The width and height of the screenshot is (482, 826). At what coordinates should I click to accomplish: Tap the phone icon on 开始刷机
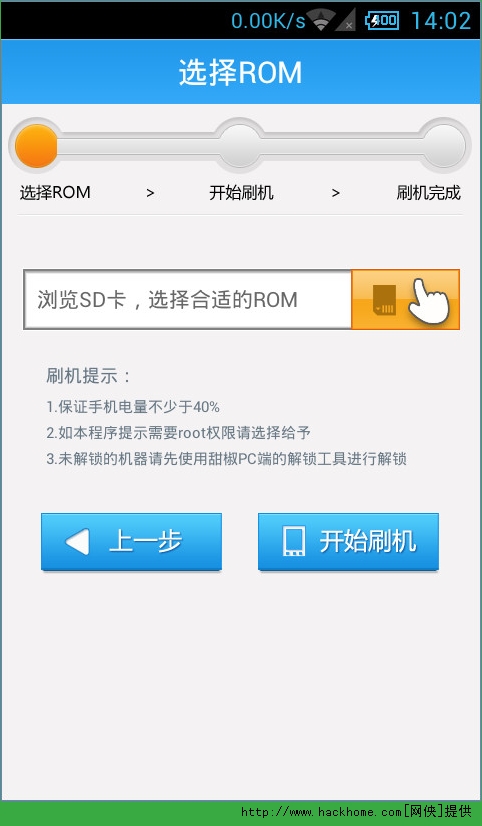(293, 542)
